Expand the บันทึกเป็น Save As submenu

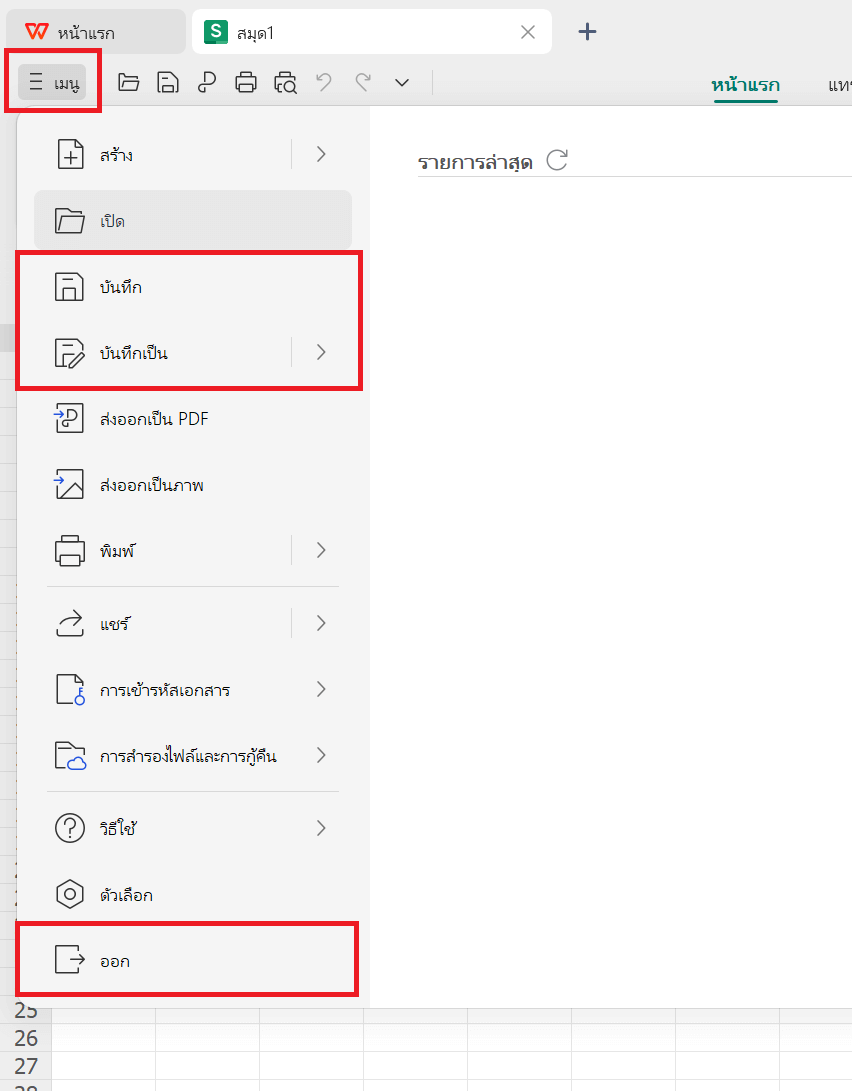(320, 352)
